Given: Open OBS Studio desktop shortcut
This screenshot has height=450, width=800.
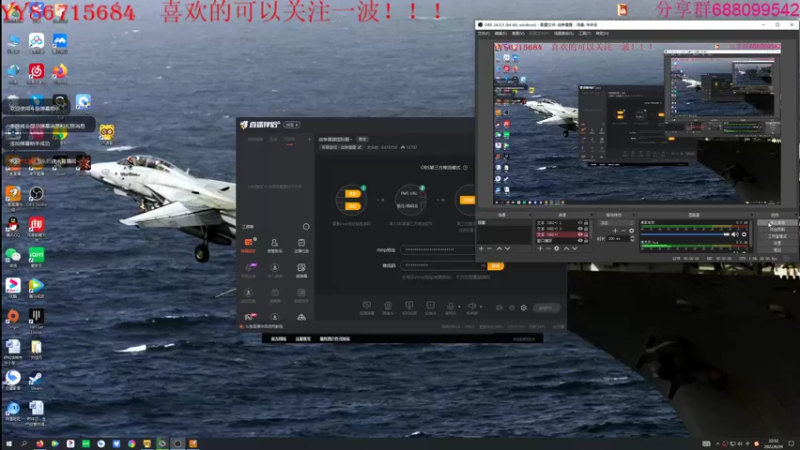Looking at the screenshot, I should click(x=36, y=196).
